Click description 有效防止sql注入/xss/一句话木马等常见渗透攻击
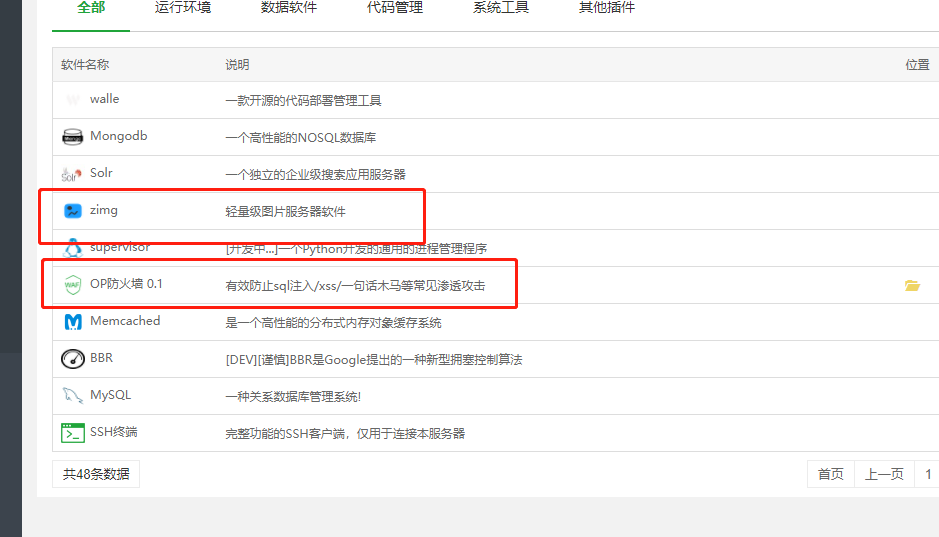Image resolution: width=939 pixels, height=537 pixels. [x=355, y=286]
